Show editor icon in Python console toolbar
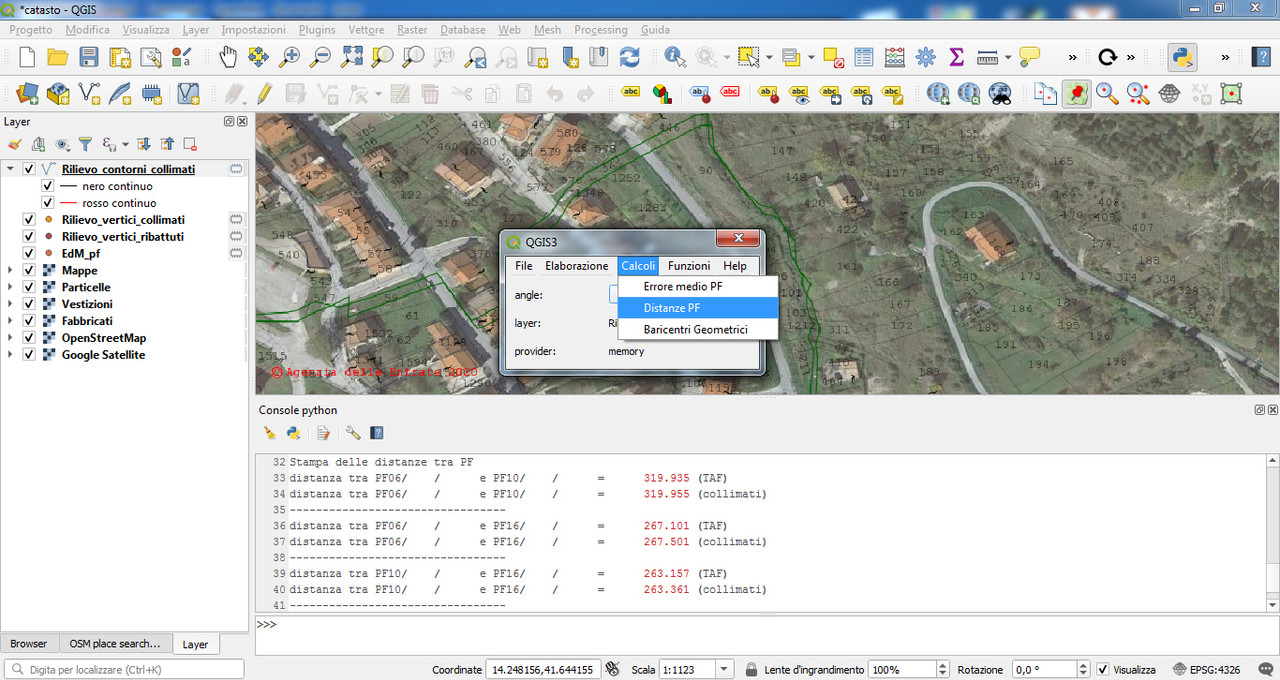This screenshot has height=680, width=1280. (323, 433)
